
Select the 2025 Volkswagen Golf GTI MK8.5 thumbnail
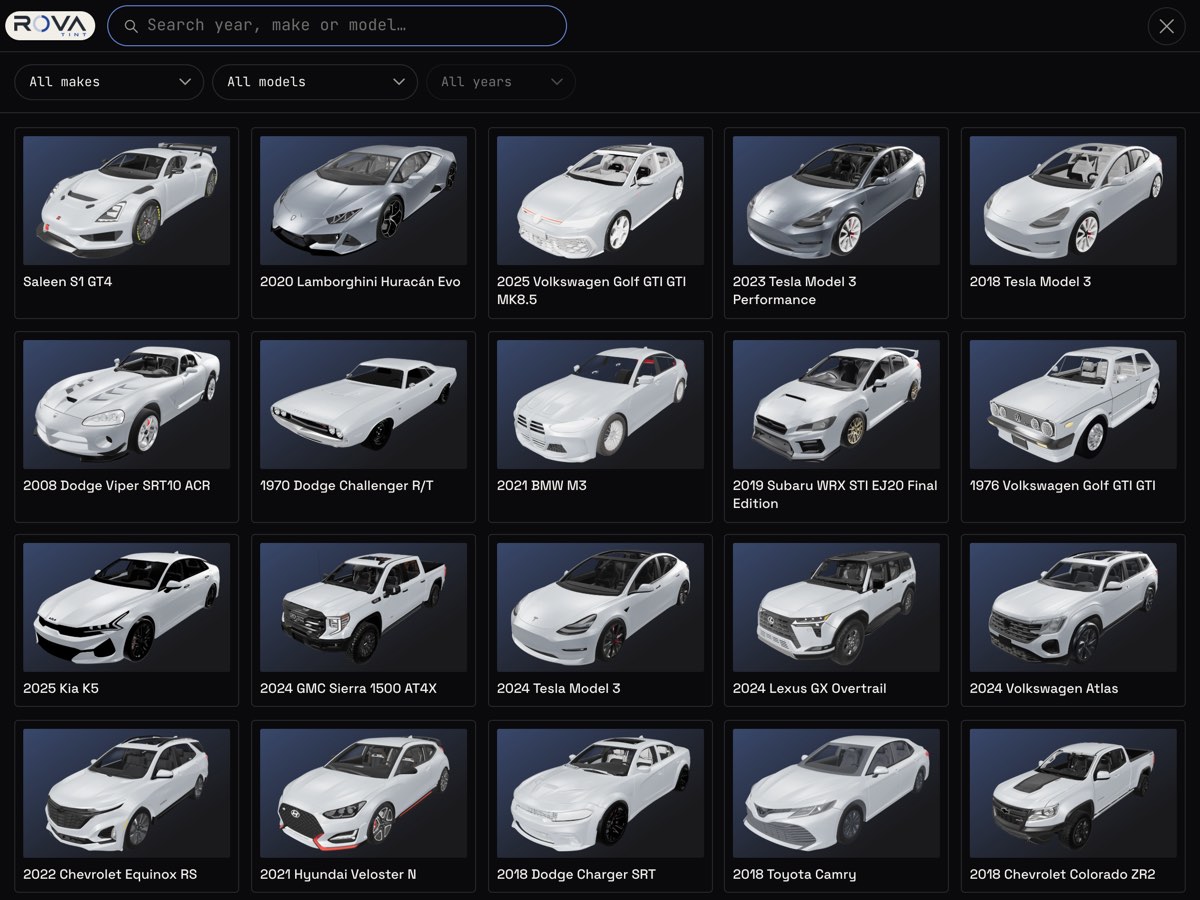[600, 200]
